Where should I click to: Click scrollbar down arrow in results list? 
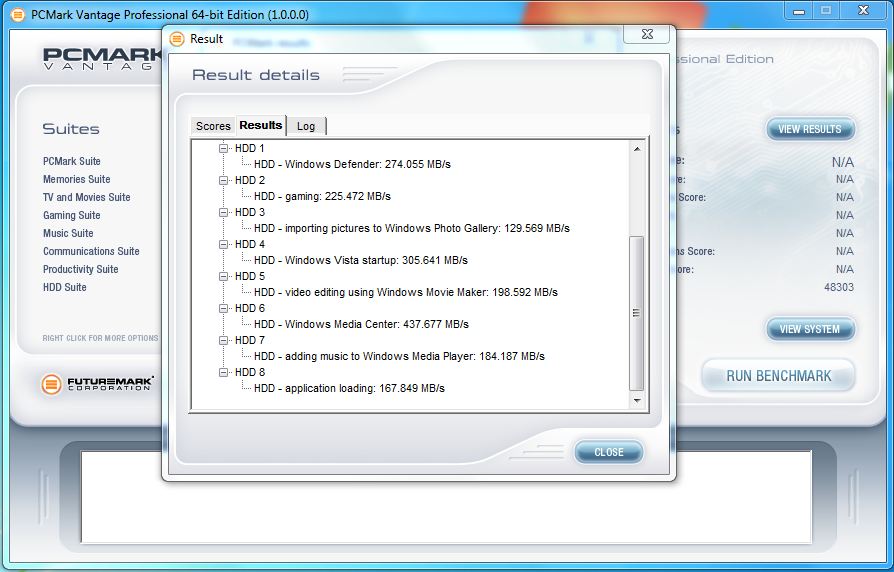(637, 401)
